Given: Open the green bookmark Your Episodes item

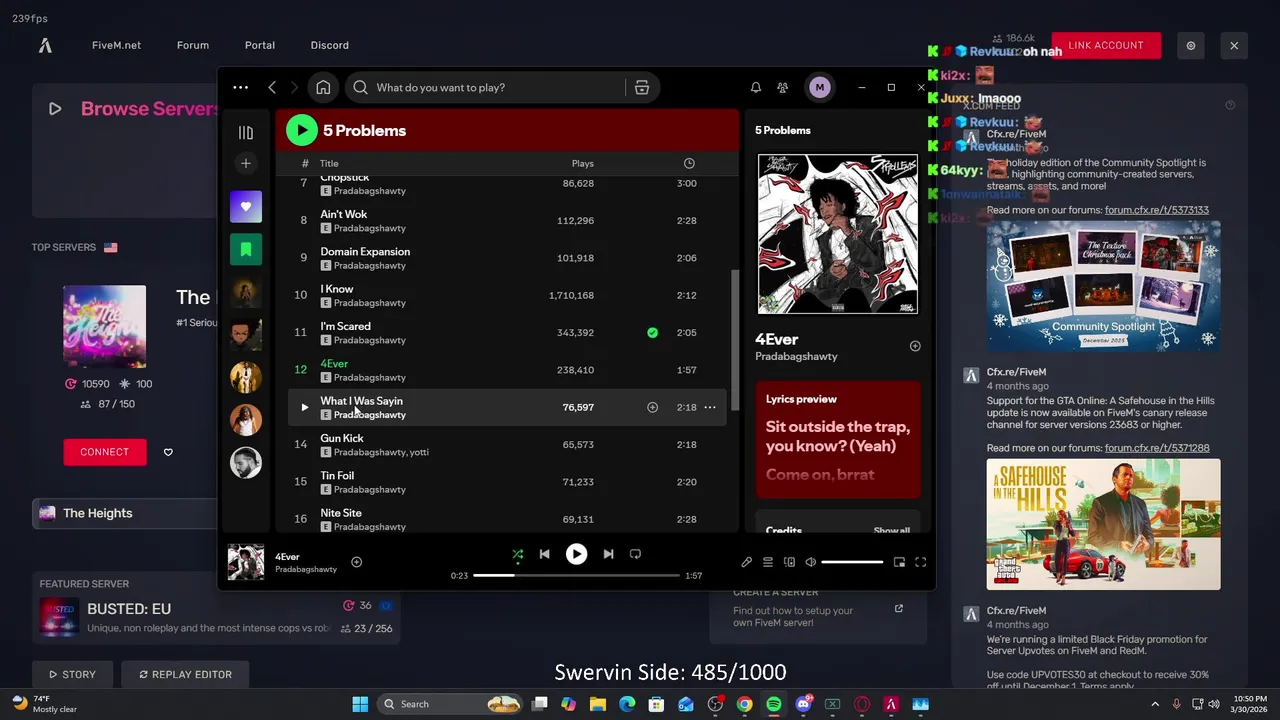Looking at the screenshot, I should (246, 249).
